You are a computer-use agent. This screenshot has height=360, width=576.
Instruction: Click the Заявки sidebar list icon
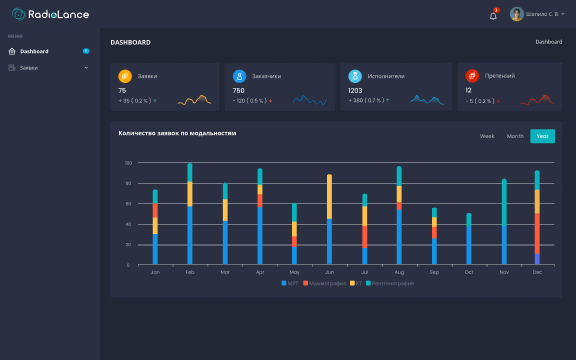12,68
